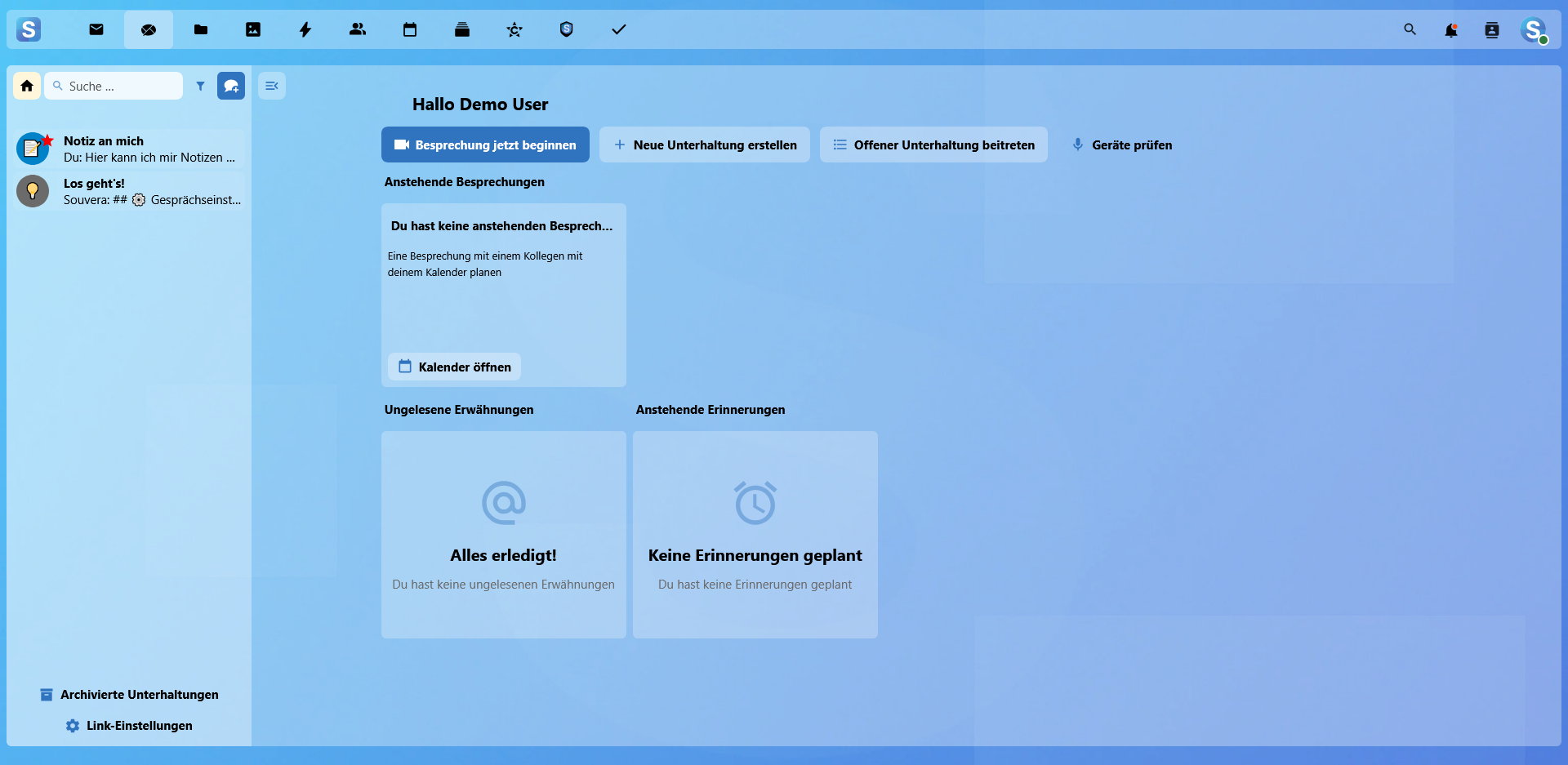This screenshot has height=765, width=1568.
Task: Open the new conversation menu icon
Action: point(231,86)
